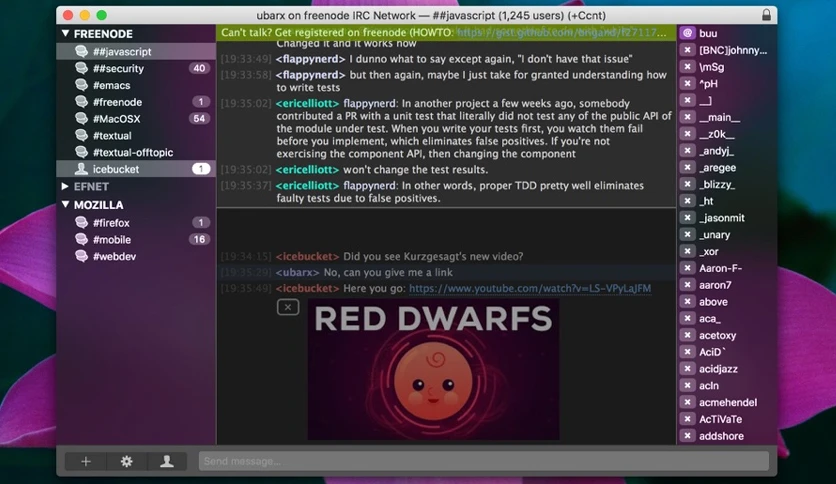
Task: Click the icon next to AcTiVaTe
Action: tap(687, 419)
